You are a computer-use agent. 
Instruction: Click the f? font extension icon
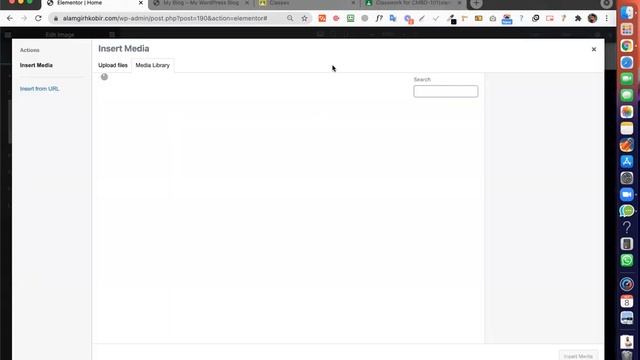click(379, 18)
